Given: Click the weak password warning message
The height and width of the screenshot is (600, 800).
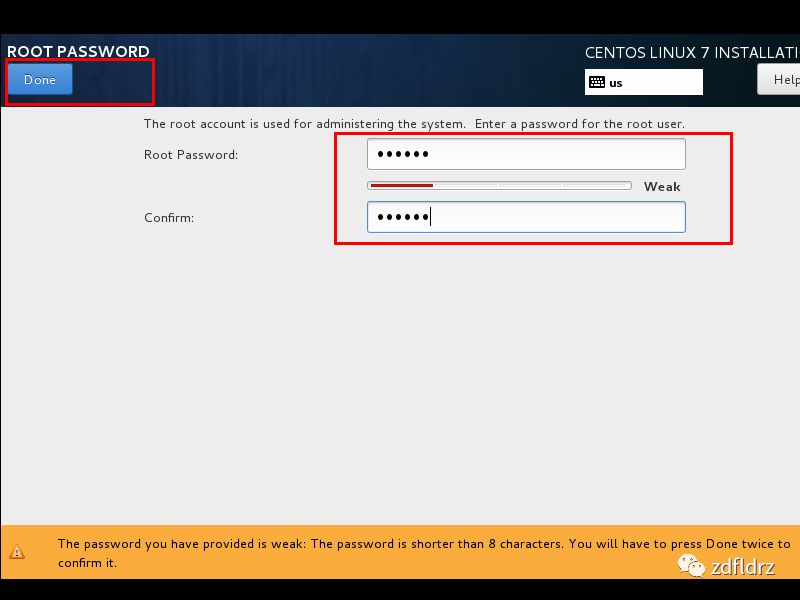Looking at the screenshot, I should click(423, 553).
